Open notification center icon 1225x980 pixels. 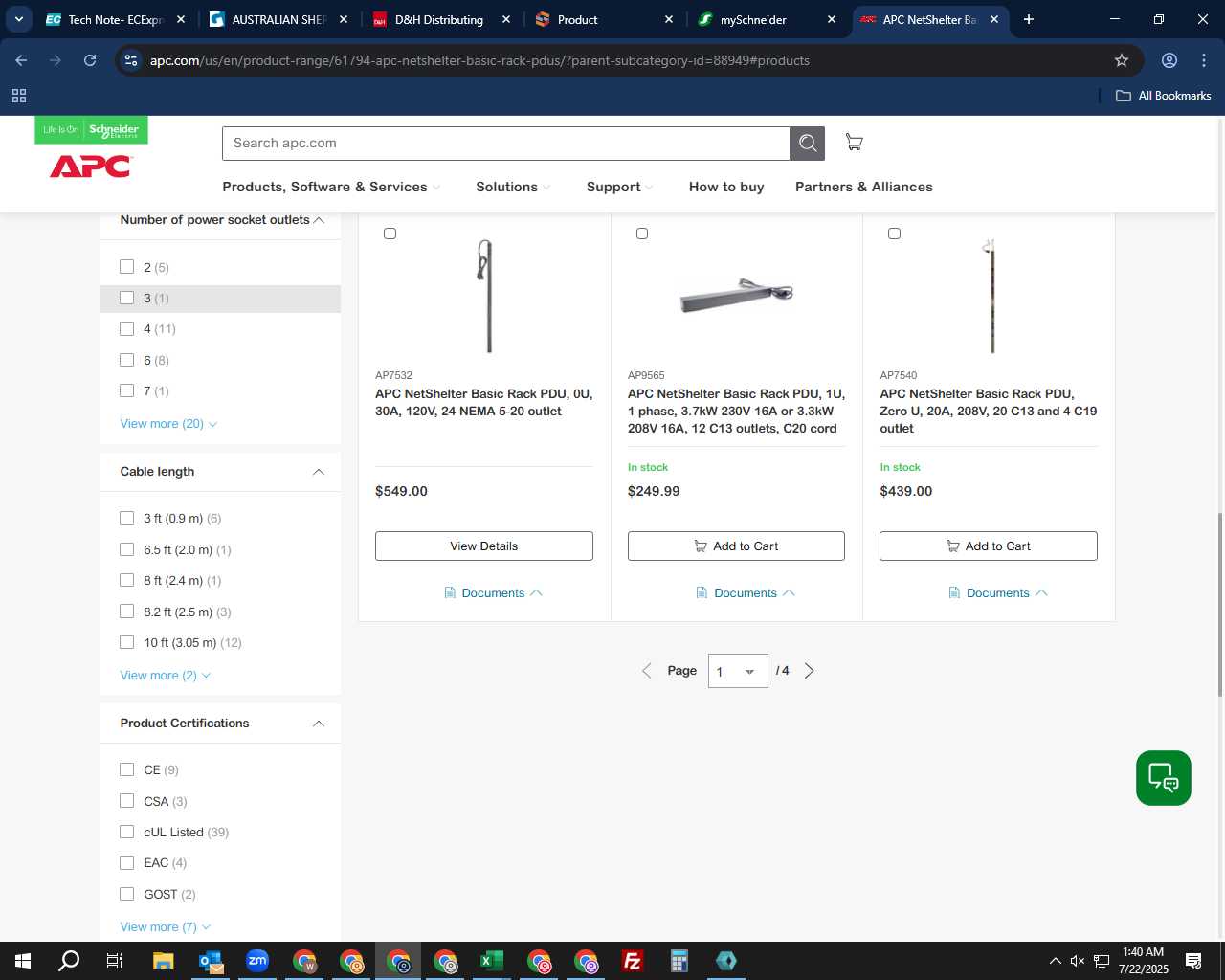tap(1193, 961)
